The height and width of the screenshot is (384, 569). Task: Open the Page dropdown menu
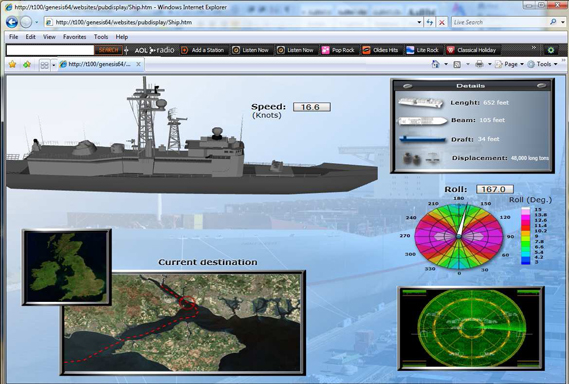coord(510,64)
